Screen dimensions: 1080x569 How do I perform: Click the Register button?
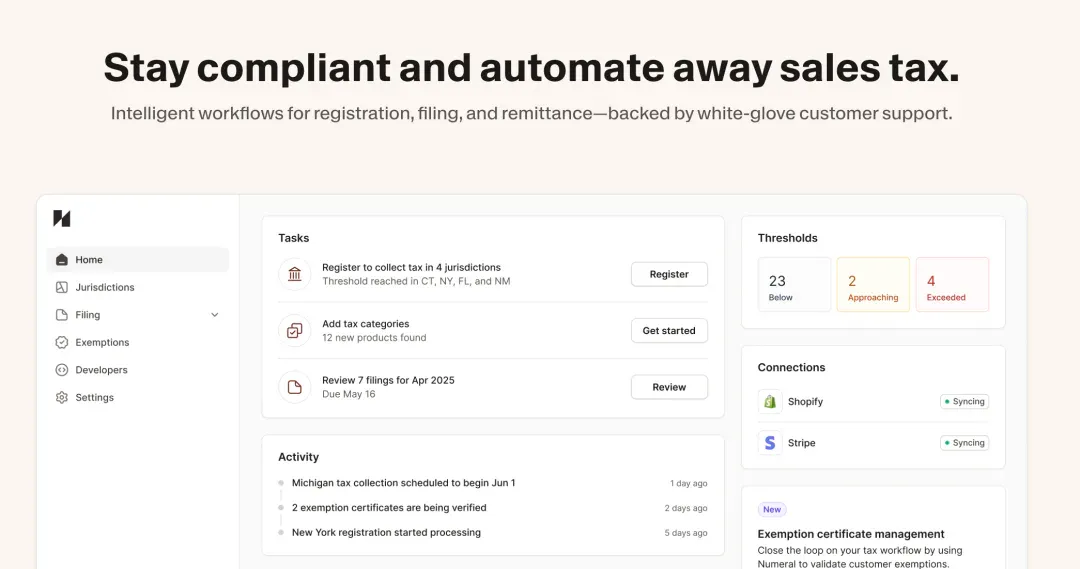[669, 274]
